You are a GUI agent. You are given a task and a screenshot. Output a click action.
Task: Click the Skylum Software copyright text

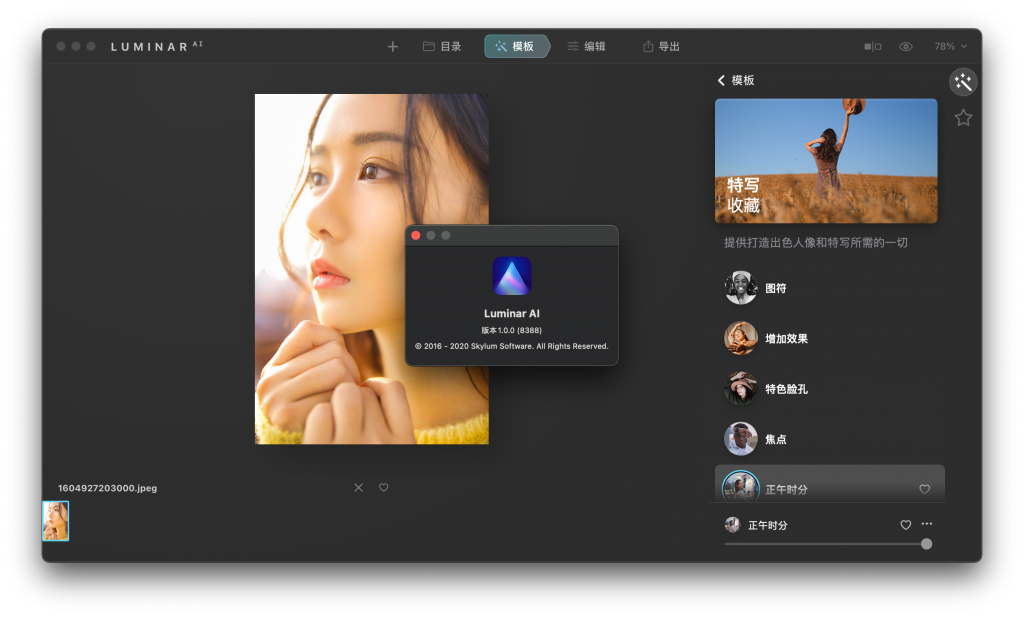(x=511, y=346)
